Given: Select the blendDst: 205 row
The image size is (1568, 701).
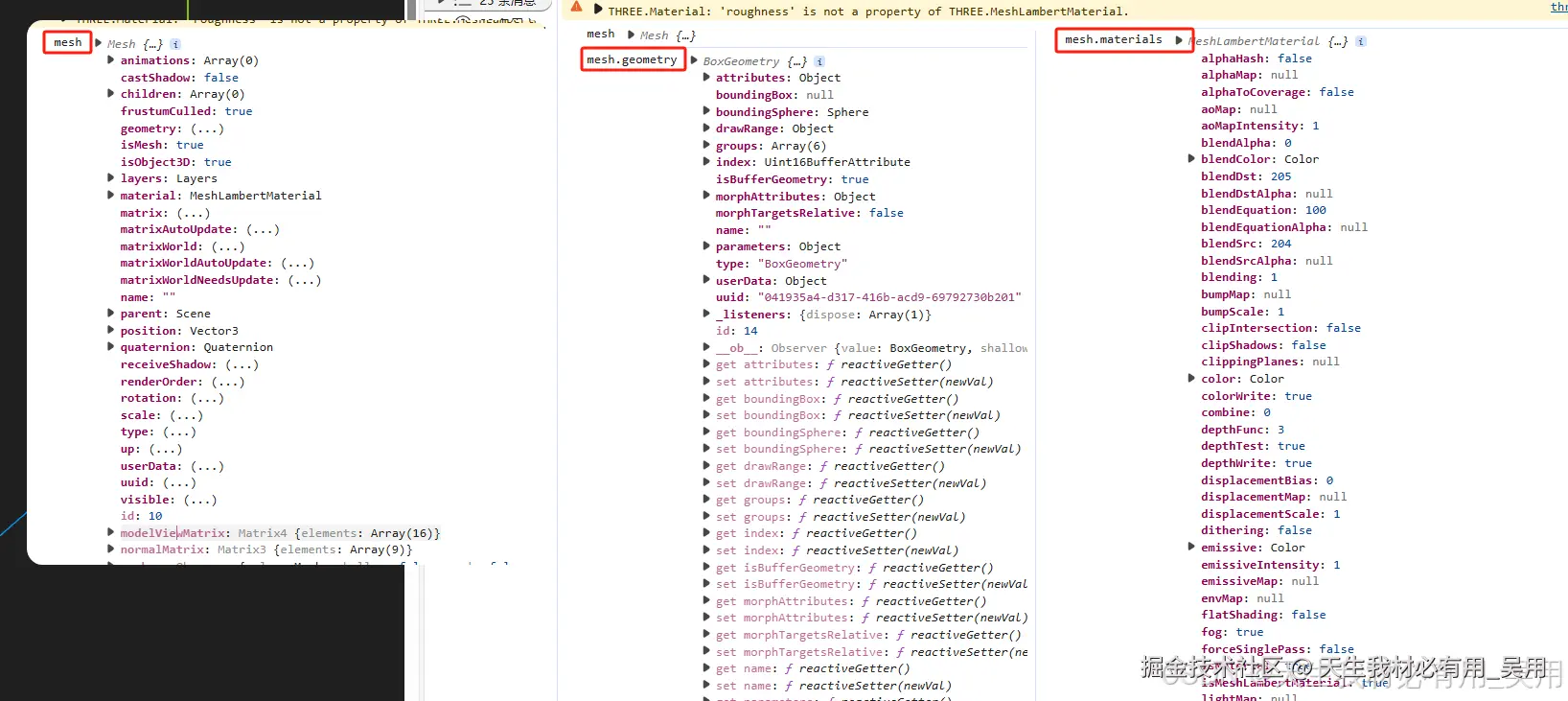Looking at the screenshot, I should click(x=1246, y=176).
